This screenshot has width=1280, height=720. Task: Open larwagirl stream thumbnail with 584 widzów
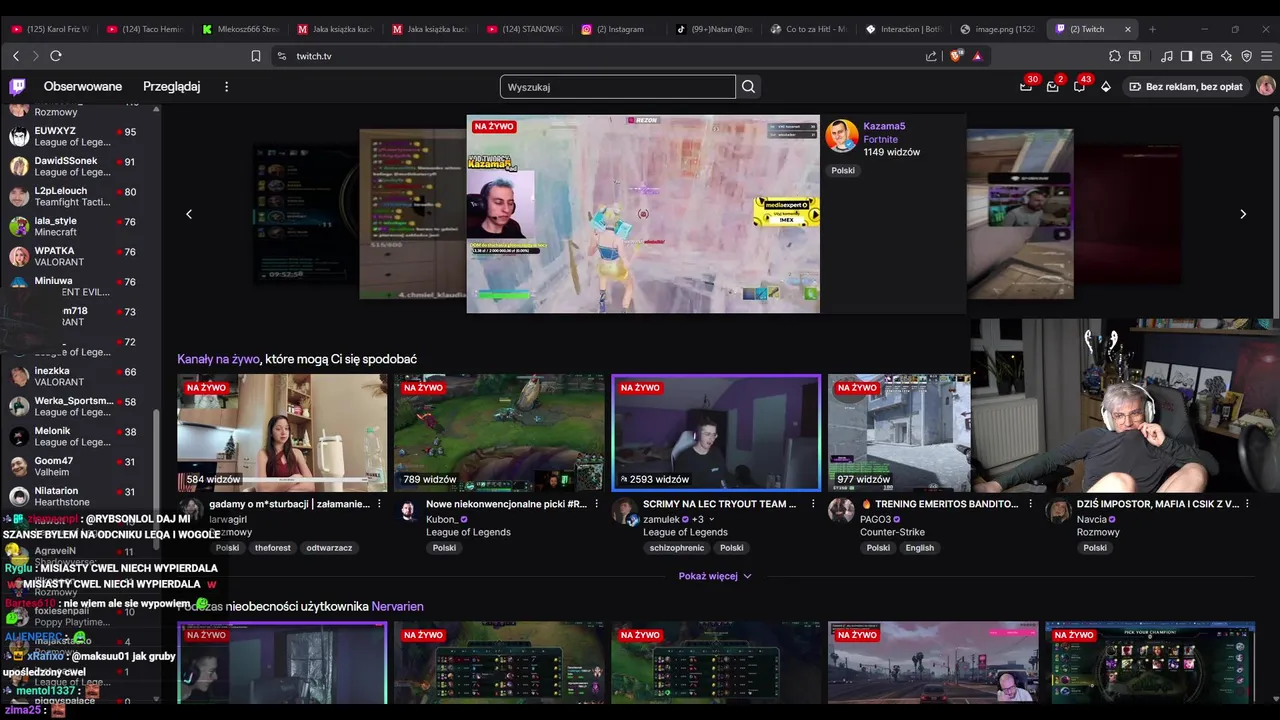coord(282,433)
